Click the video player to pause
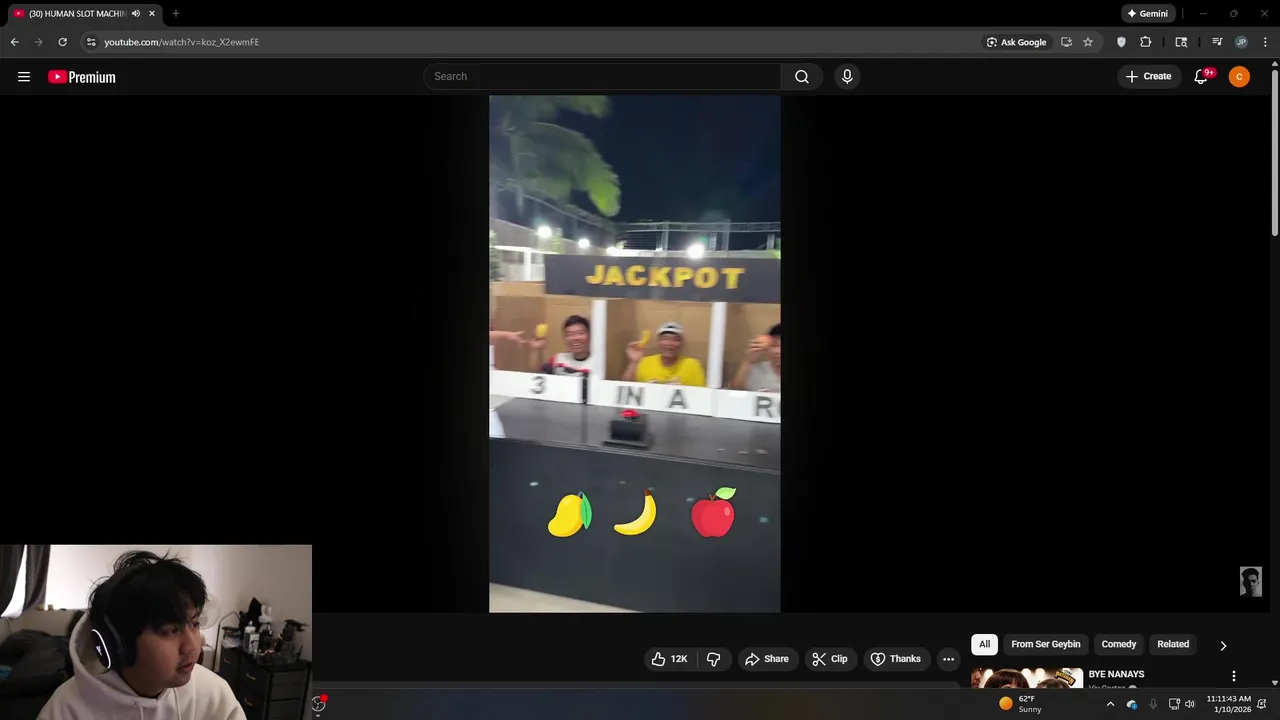Screen dimensions: 1280x720 click(x=634, y=354)
